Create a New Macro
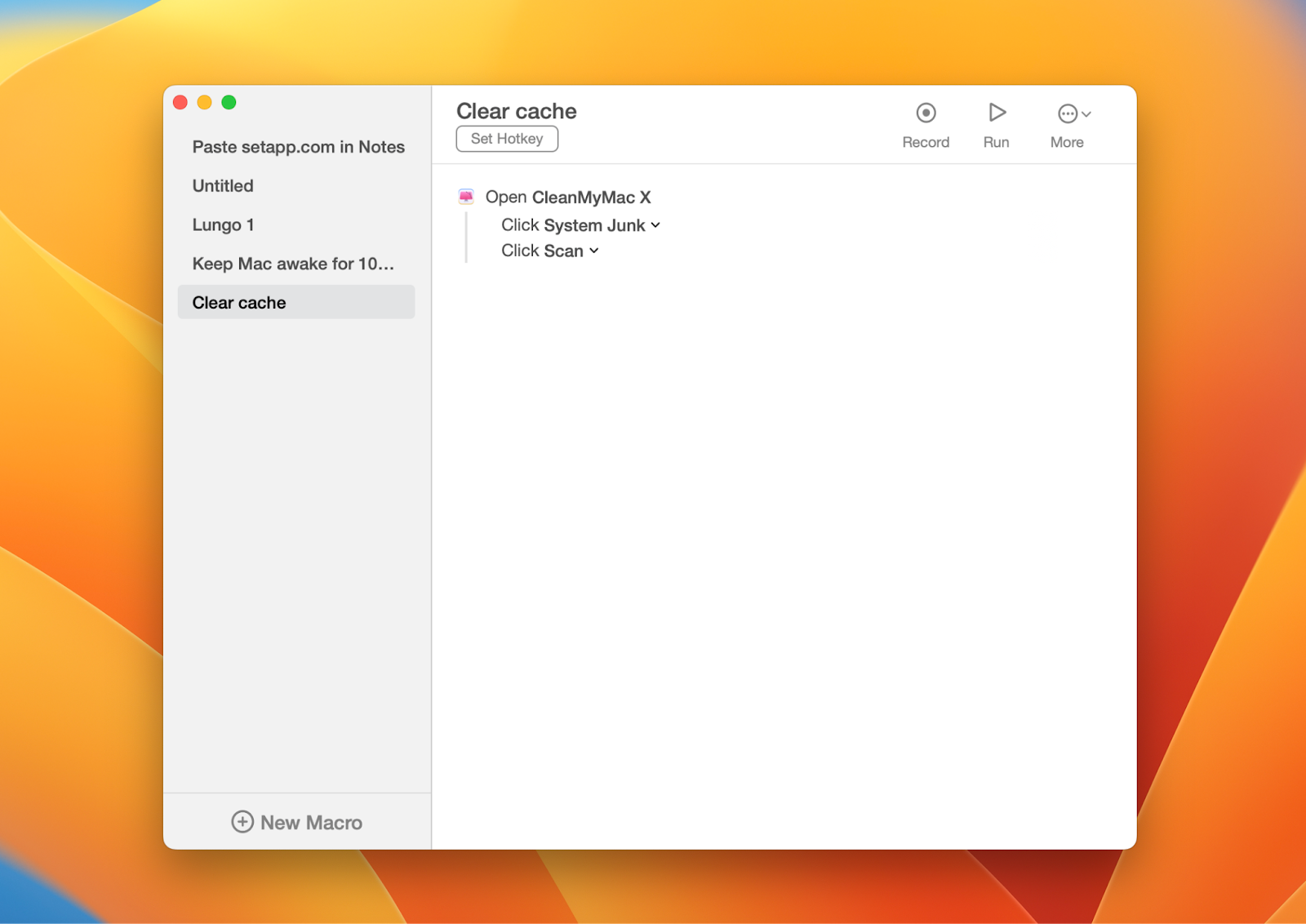This screenshot has width=1306, height=924. coord(296,822)
